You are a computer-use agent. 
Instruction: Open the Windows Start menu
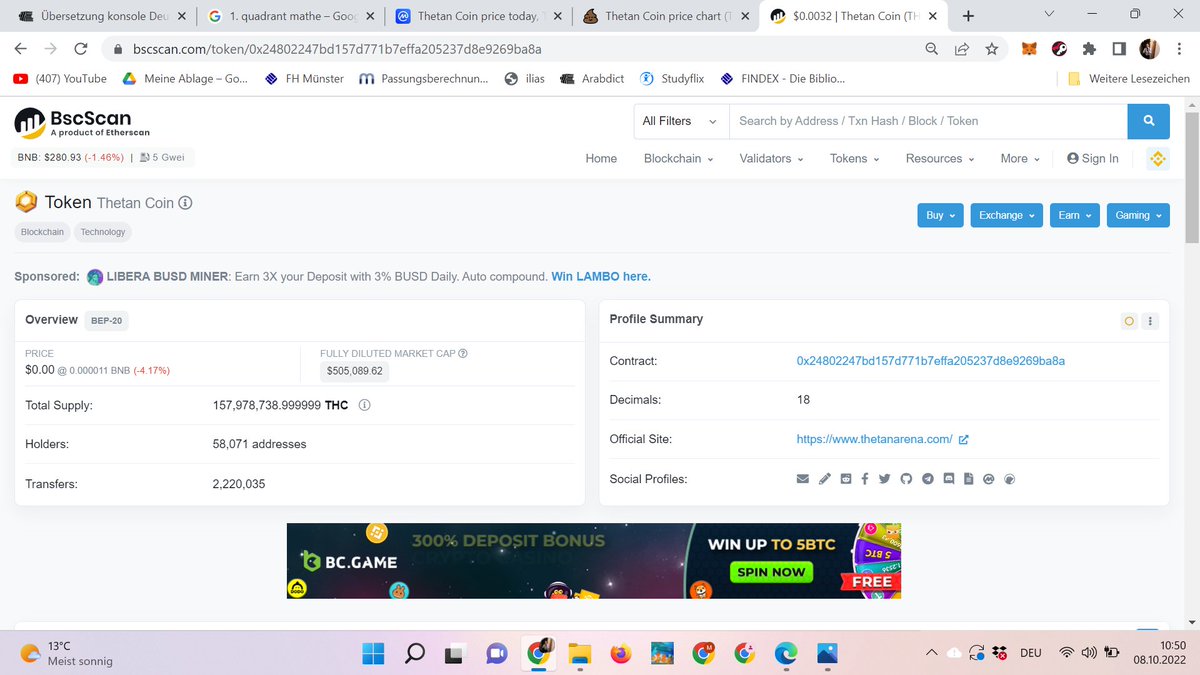(374, 654)
